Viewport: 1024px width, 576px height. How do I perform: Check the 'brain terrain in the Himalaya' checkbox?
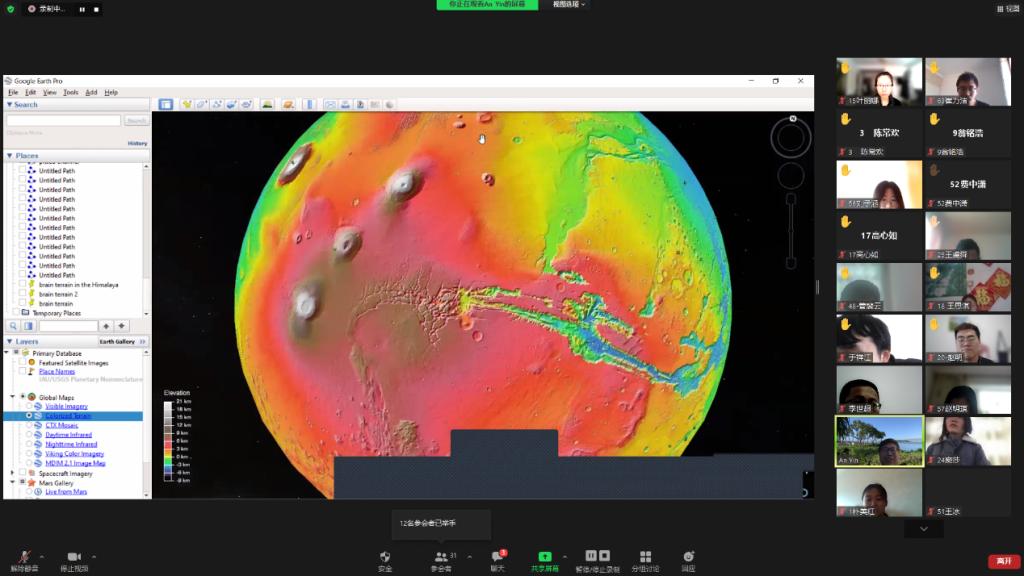[x=23, y=285]
